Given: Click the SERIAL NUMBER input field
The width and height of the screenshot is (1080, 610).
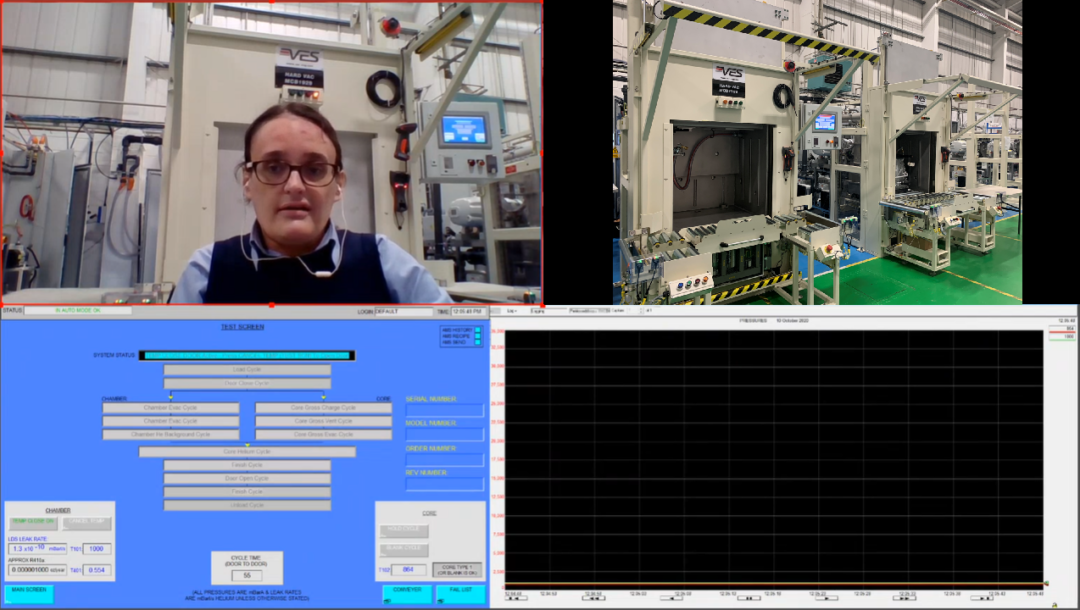Looking at the screenshot, I should pyautogui.click(x=444, y=411).
